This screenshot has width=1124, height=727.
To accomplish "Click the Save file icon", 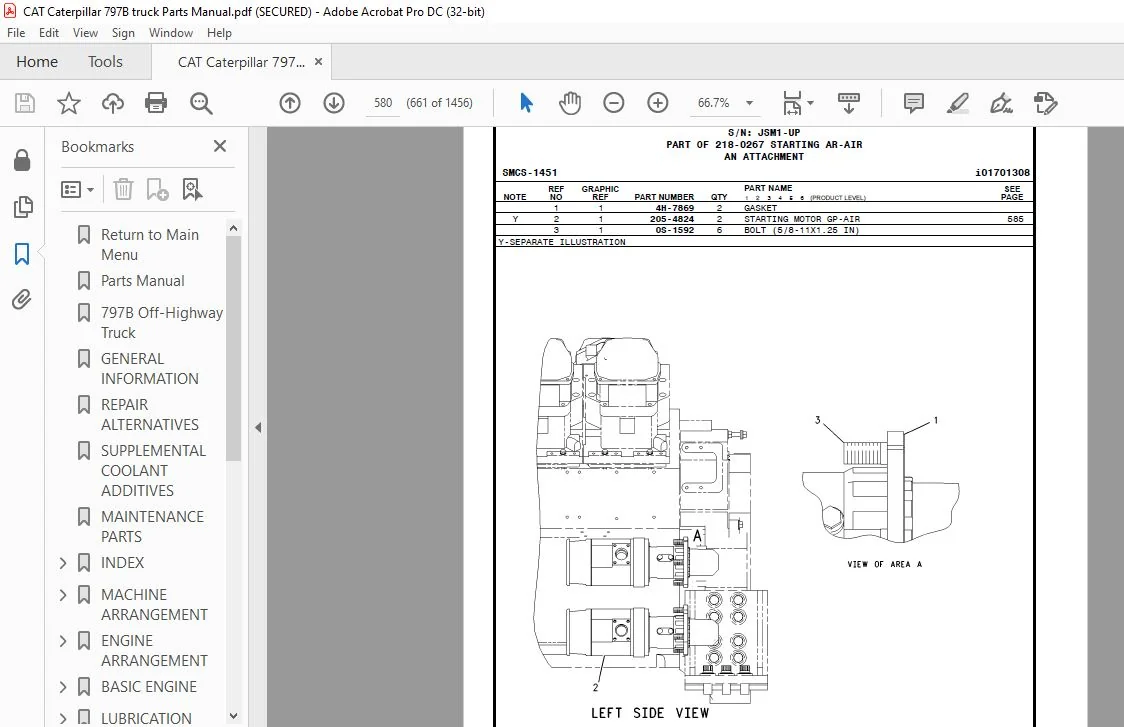I will 24,103.
